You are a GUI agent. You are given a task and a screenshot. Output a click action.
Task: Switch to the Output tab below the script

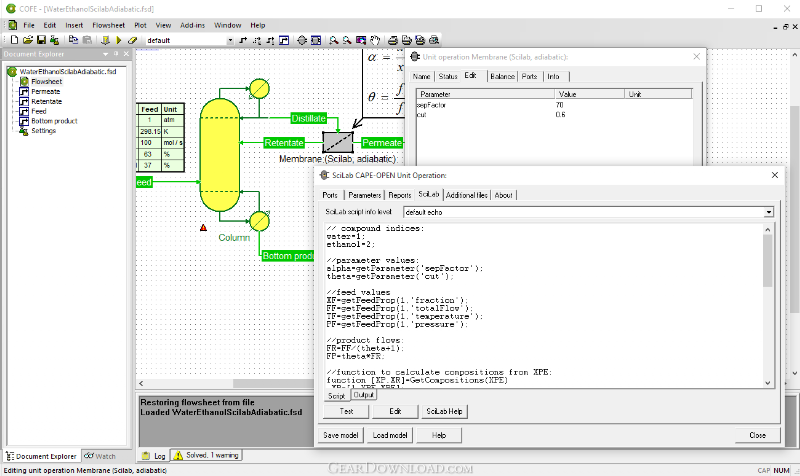[364, 395]
